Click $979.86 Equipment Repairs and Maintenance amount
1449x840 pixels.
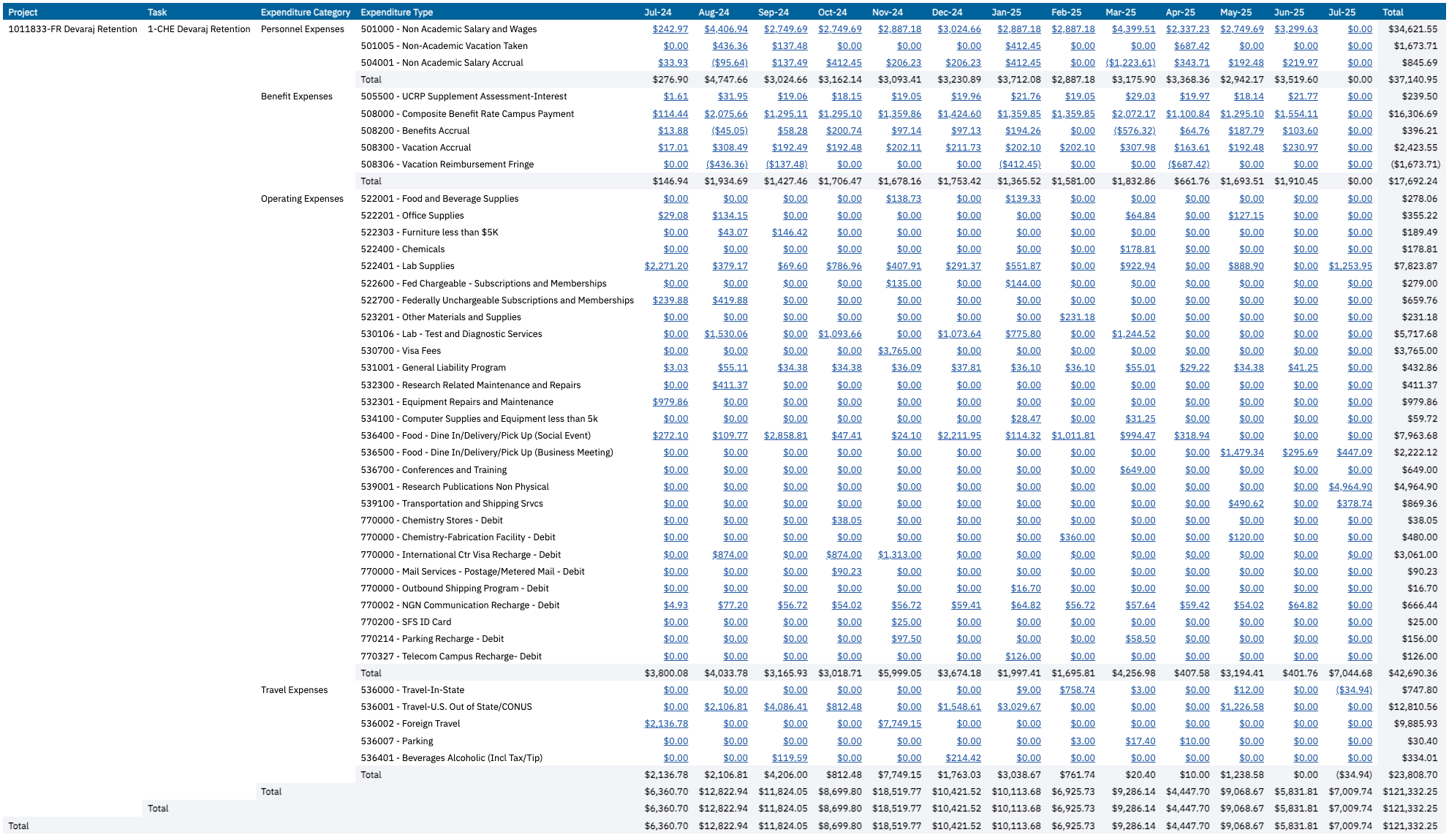(x=670, y=402)
